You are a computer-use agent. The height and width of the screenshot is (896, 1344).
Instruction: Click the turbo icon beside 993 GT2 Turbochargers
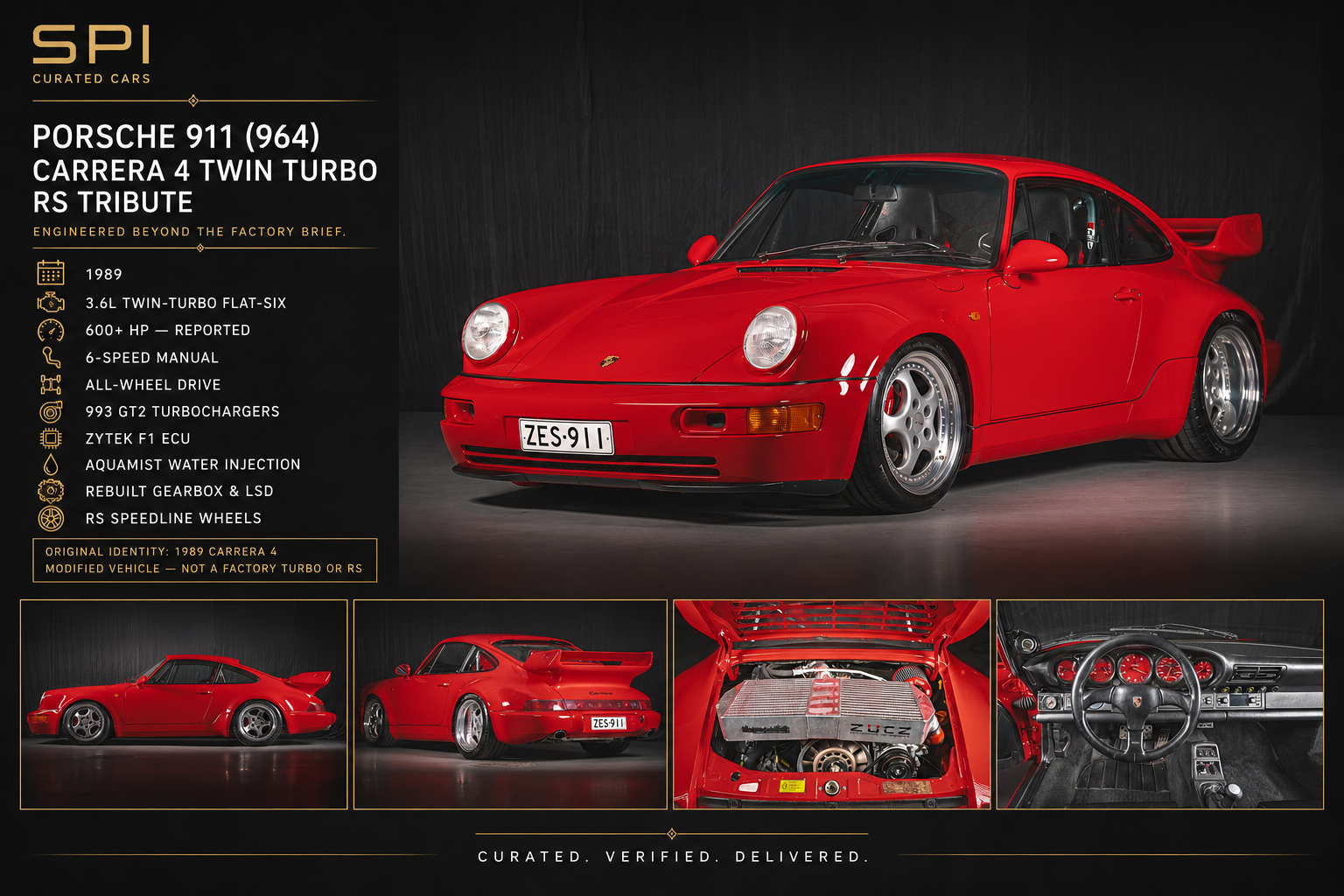click(x=51, y=411)
